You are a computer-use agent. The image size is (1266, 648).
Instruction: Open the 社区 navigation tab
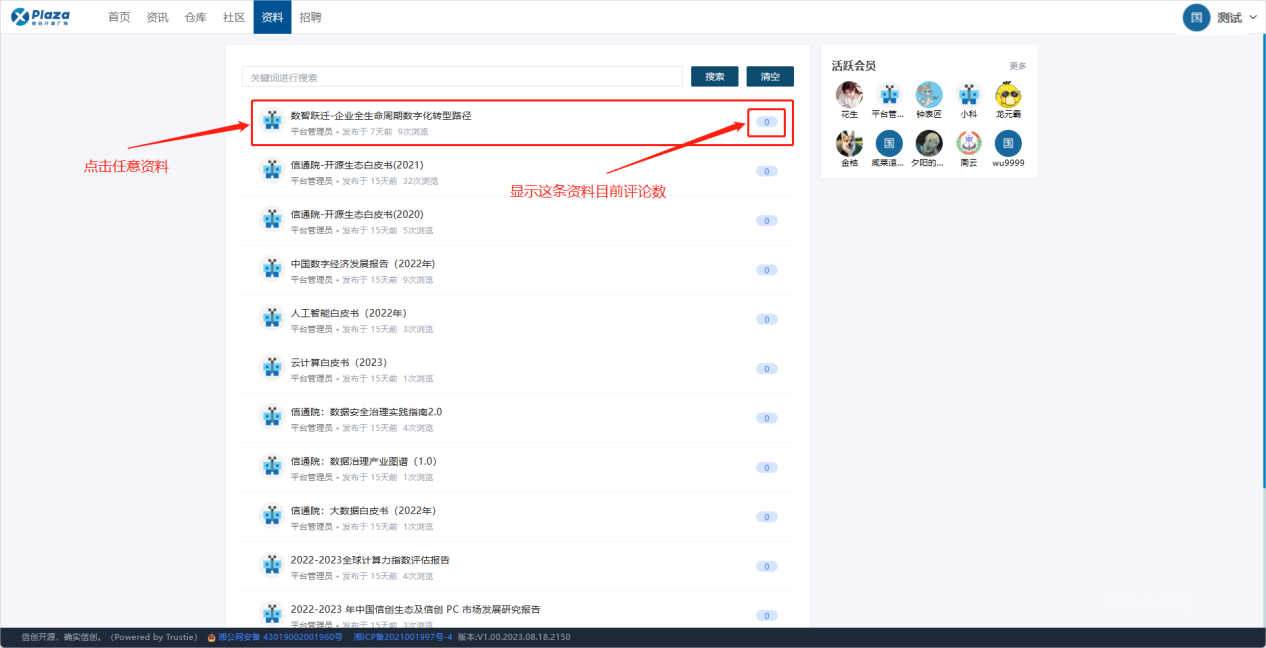tap(234, 17)
